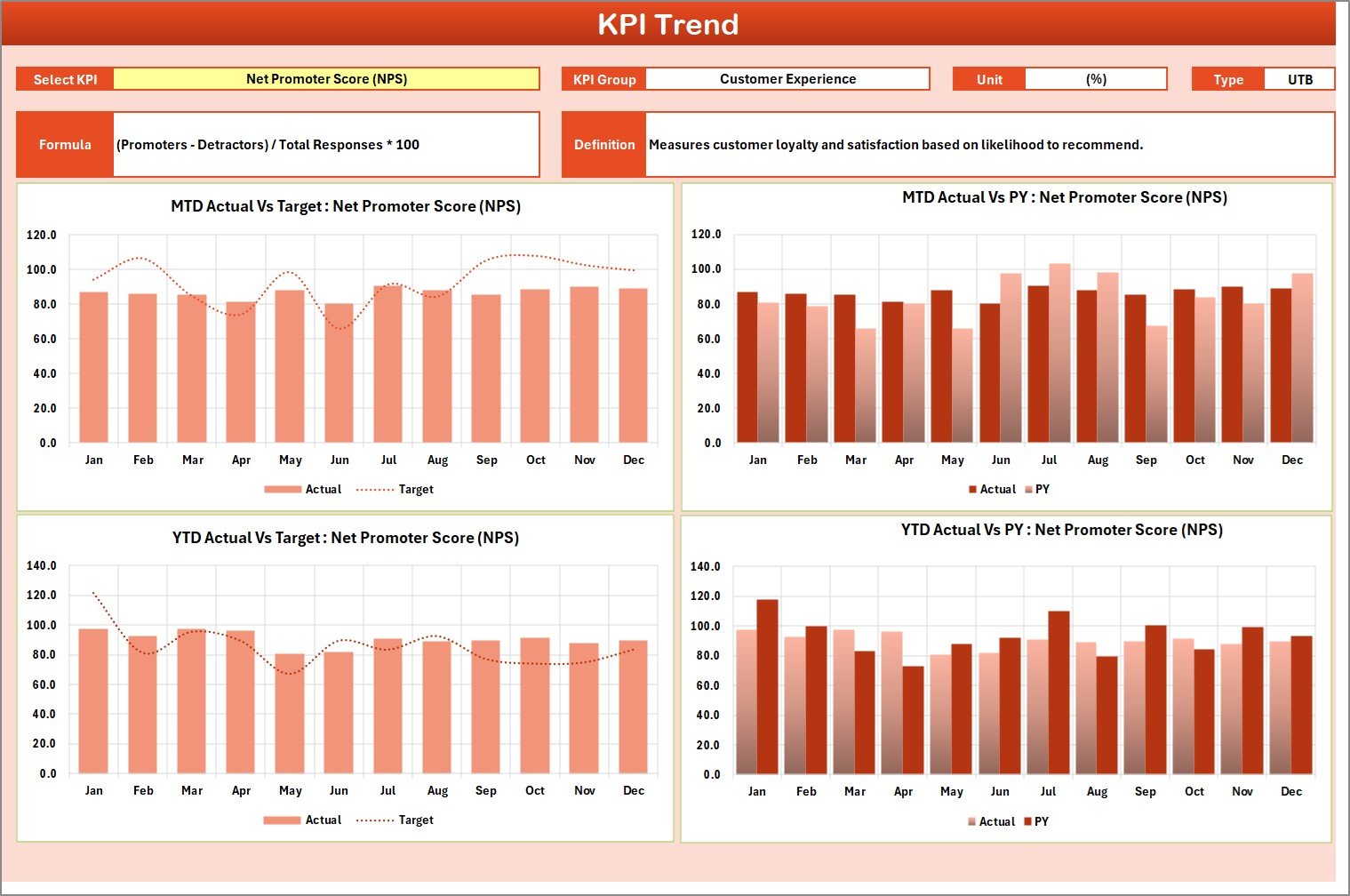Open the Unit selector showing (%)
Viewport: 1350px width, 896px height.
[x=1097, y=78]
